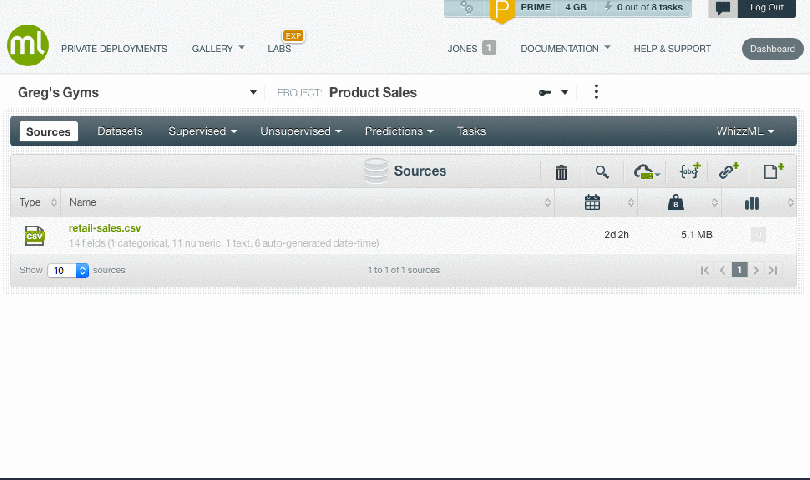810x480 pixels.
Task: Open the retail-sales.csv source link
Action: (105, 228)
